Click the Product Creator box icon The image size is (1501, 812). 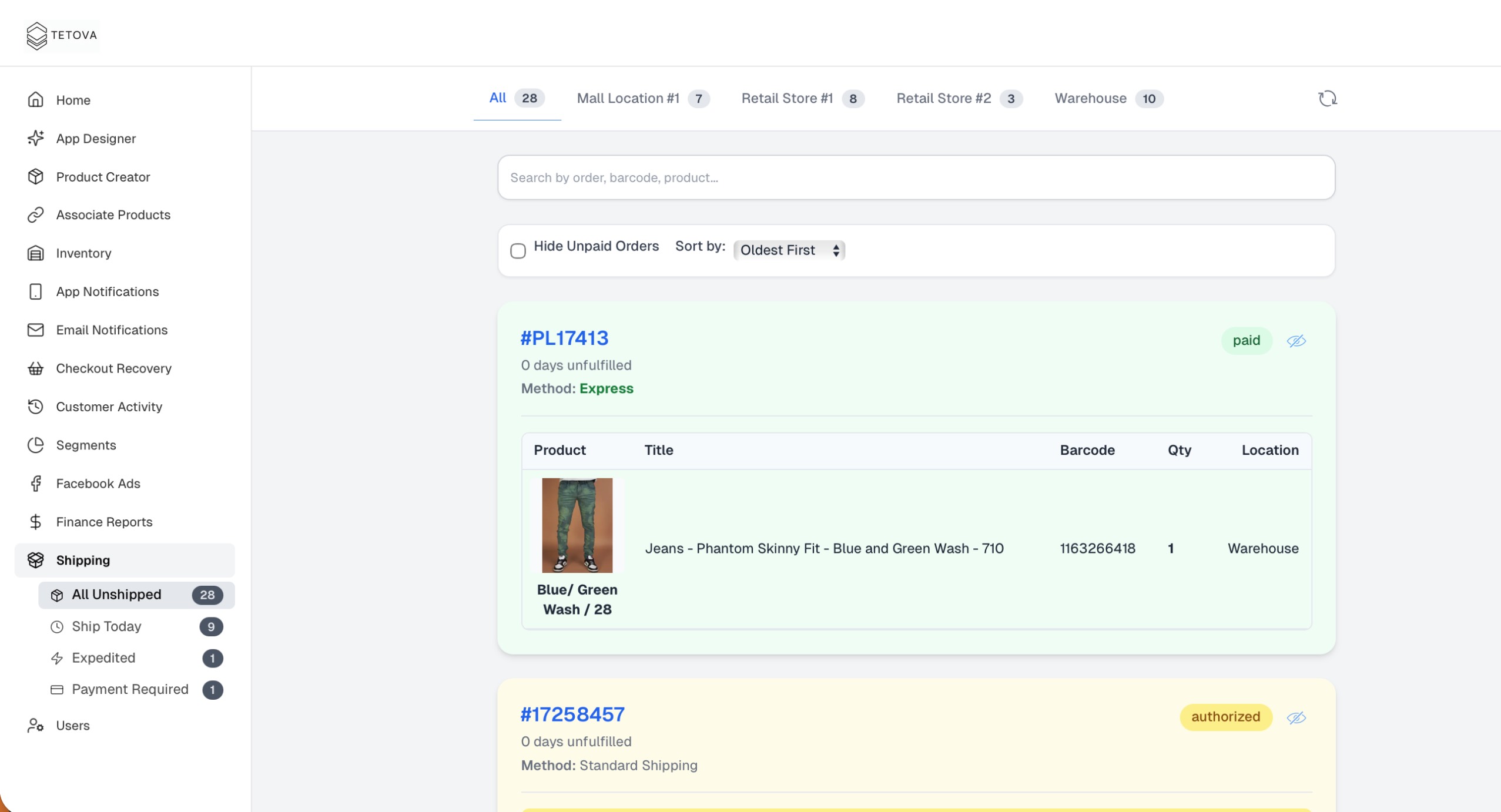click(x=36, y=176)
